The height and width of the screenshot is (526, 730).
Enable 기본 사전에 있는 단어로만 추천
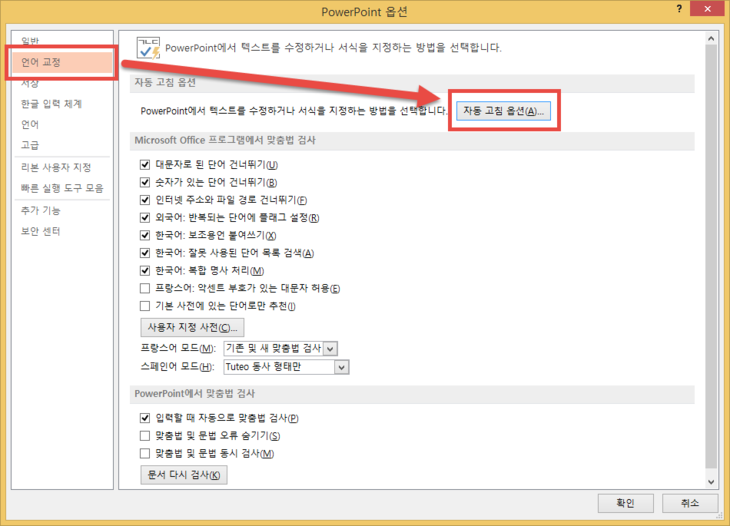point(145,306)
